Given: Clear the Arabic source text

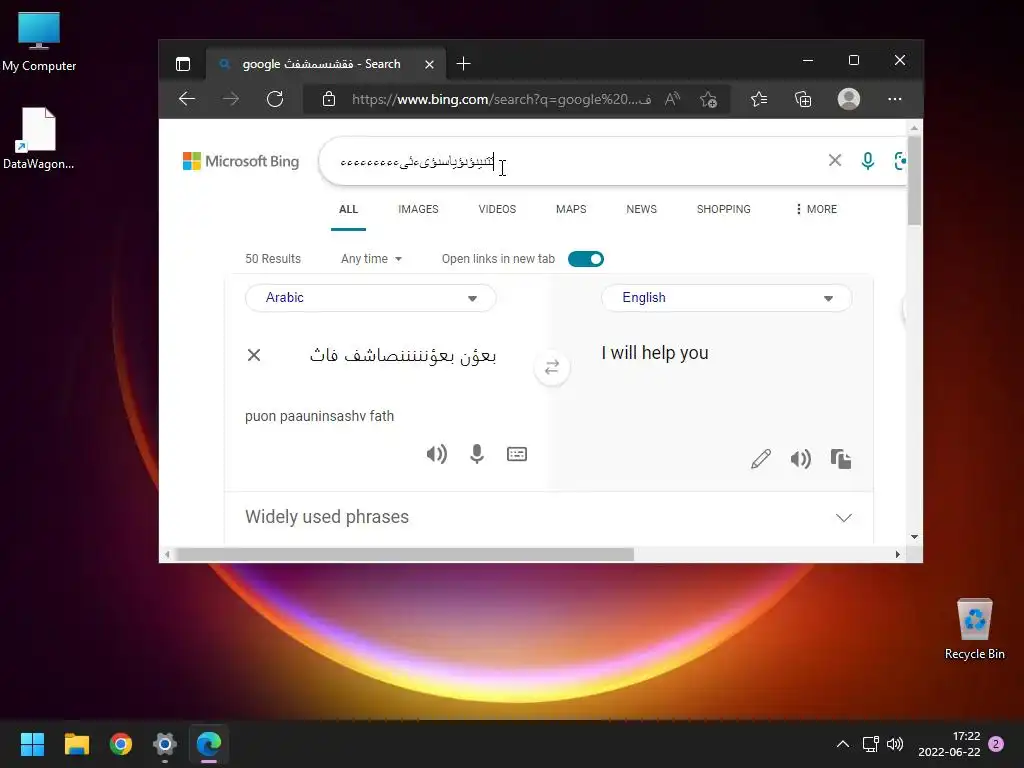Looking at the screenshot, I should coord(254,355).
